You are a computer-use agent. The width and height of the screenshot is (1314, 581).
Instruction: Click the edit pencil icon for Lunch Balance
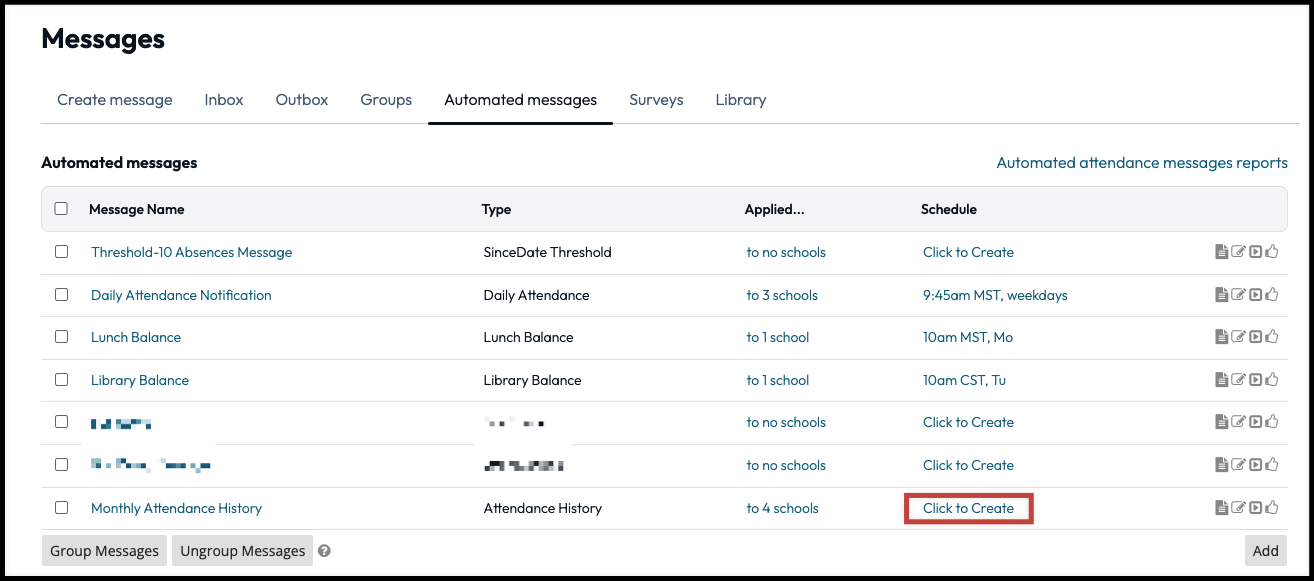tap(1238, 338)
